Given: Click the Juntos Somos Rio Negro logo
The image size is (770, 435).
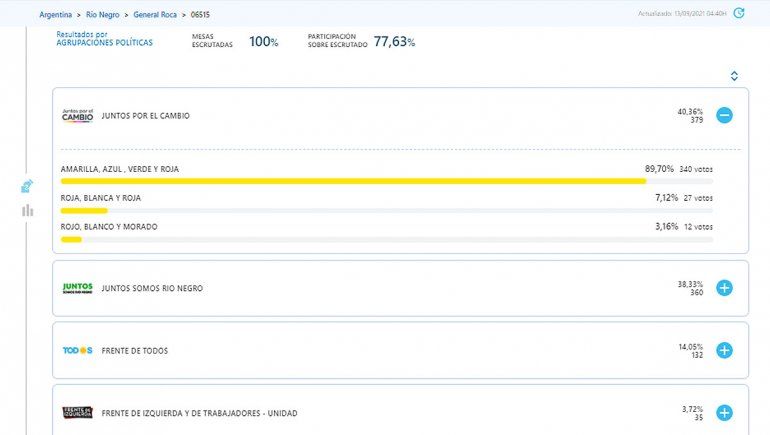Looking at the screenshot, I should [77, 288].
